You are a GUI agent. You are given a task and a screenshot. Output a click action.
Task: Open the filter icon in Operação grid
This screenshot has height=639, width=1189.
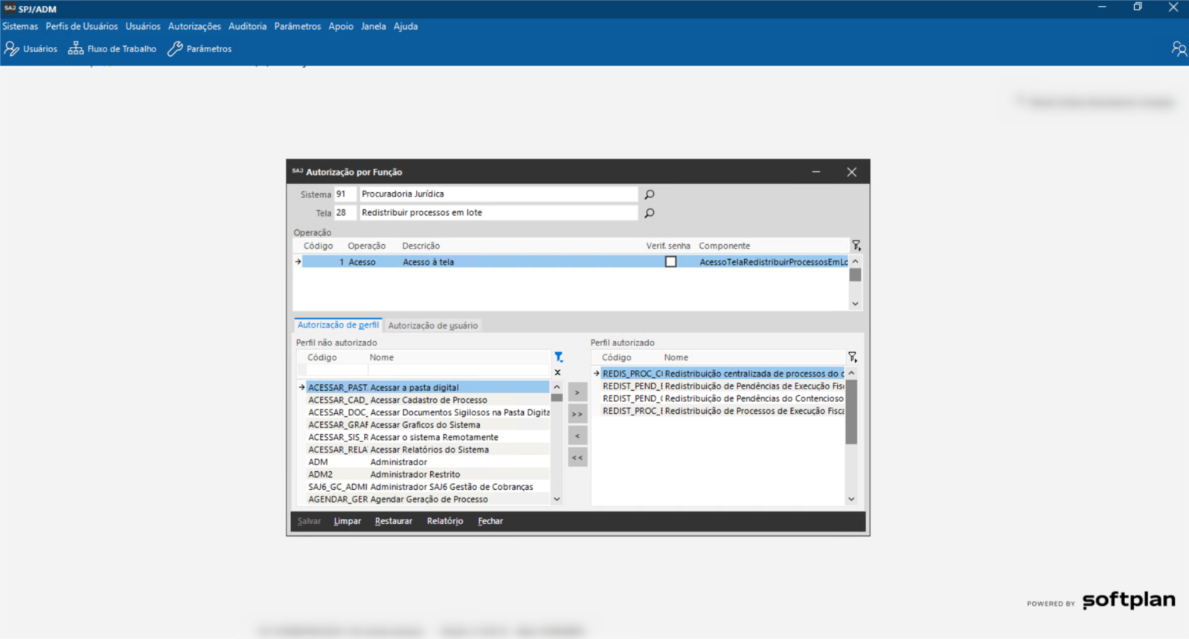tap(855, 245)
